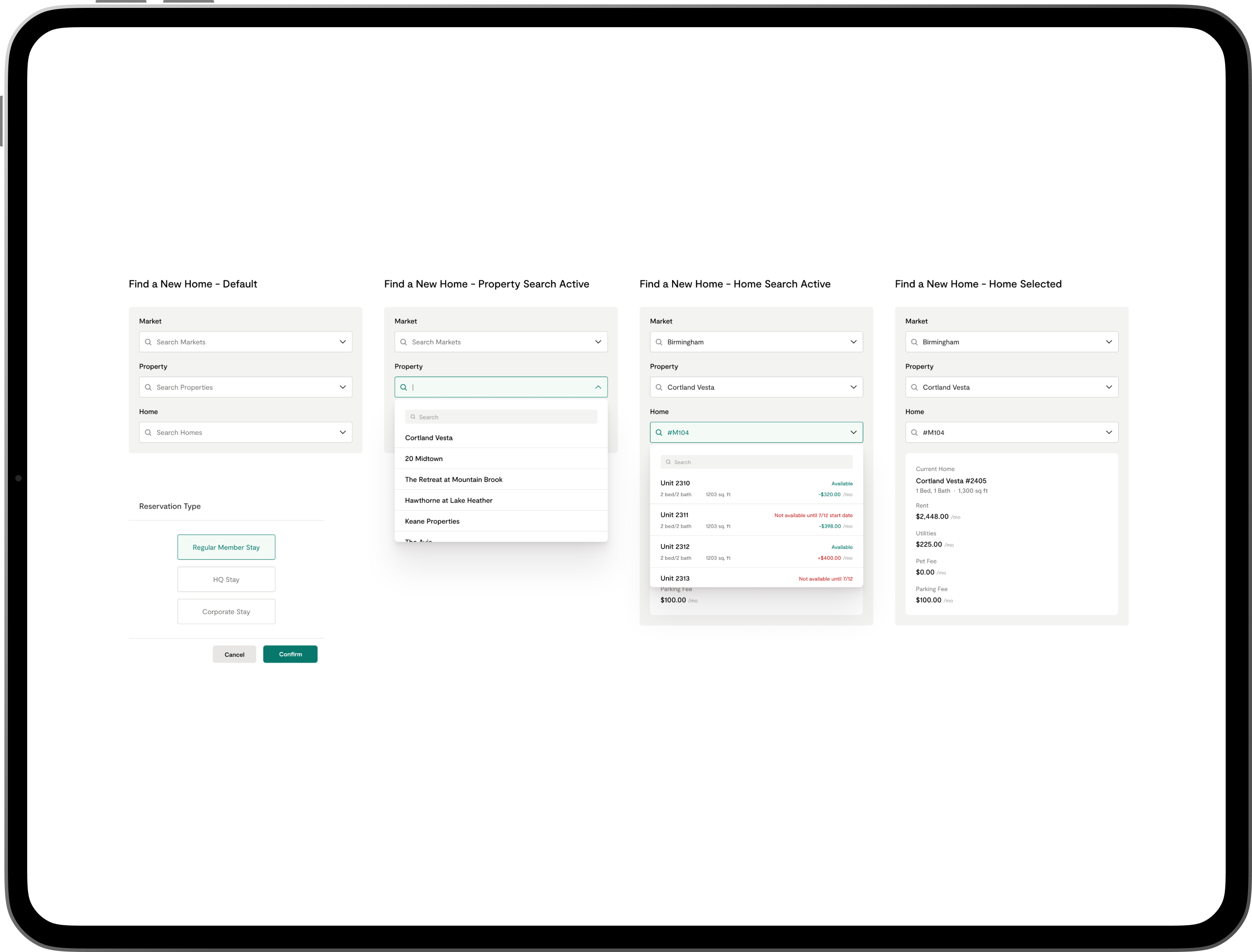Pick Corporate Stay reservation option
The width and height of the screenshot is (1252, 952).
click(226, 612)
